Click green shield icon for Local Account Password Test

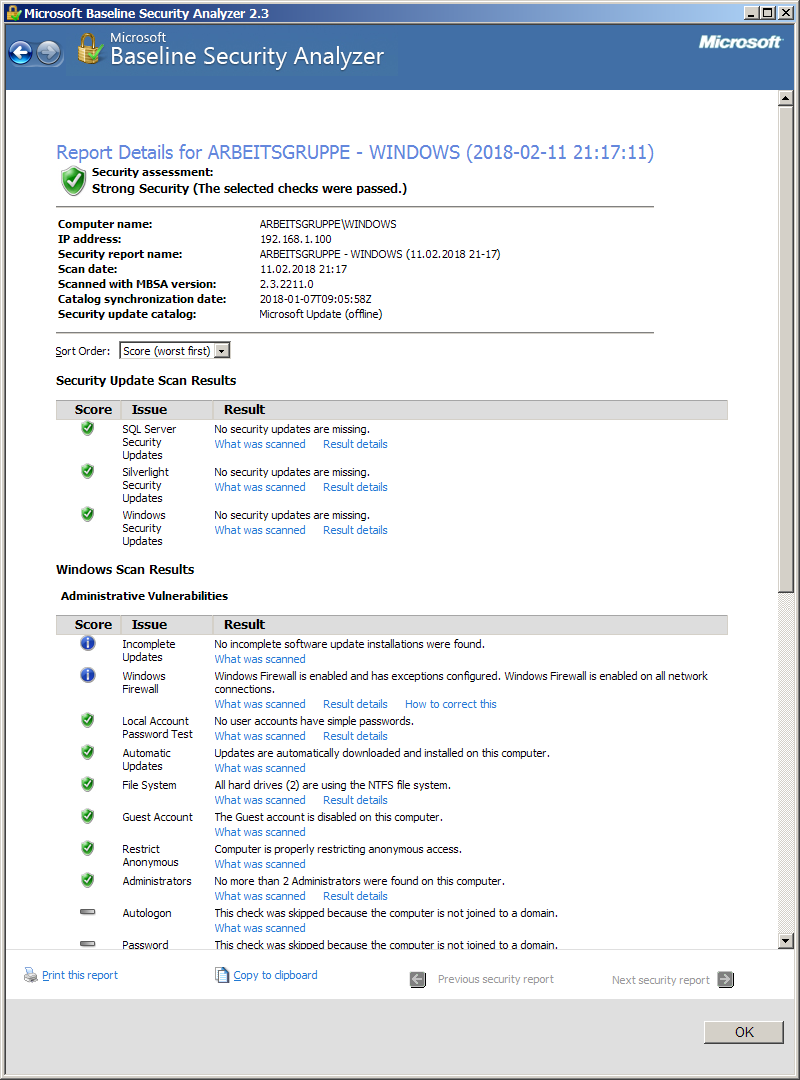click(88, 720)
